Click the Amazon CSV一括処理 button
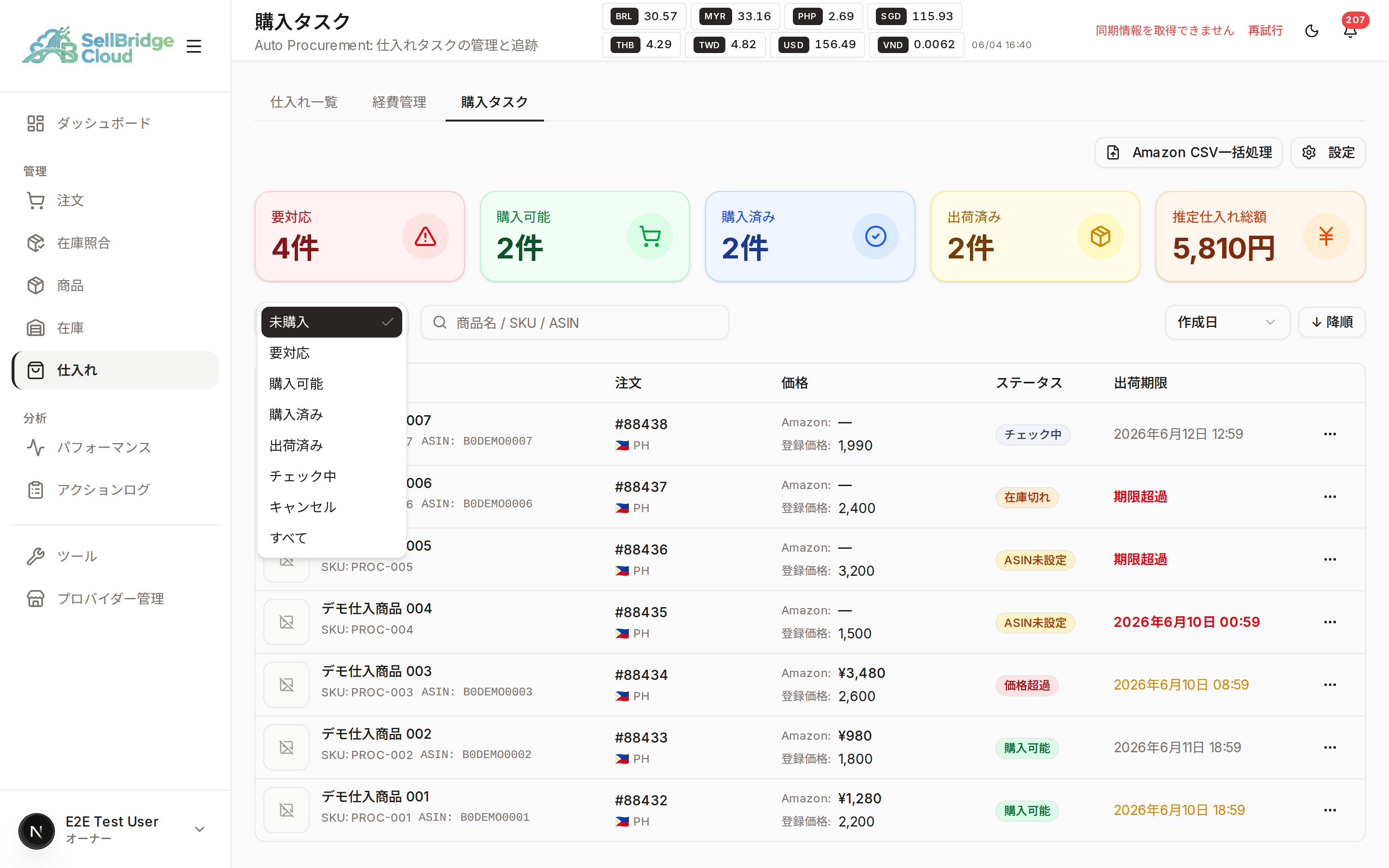Image resolution: width=1389 pixels, height=868 pixels. point(1189,153)
